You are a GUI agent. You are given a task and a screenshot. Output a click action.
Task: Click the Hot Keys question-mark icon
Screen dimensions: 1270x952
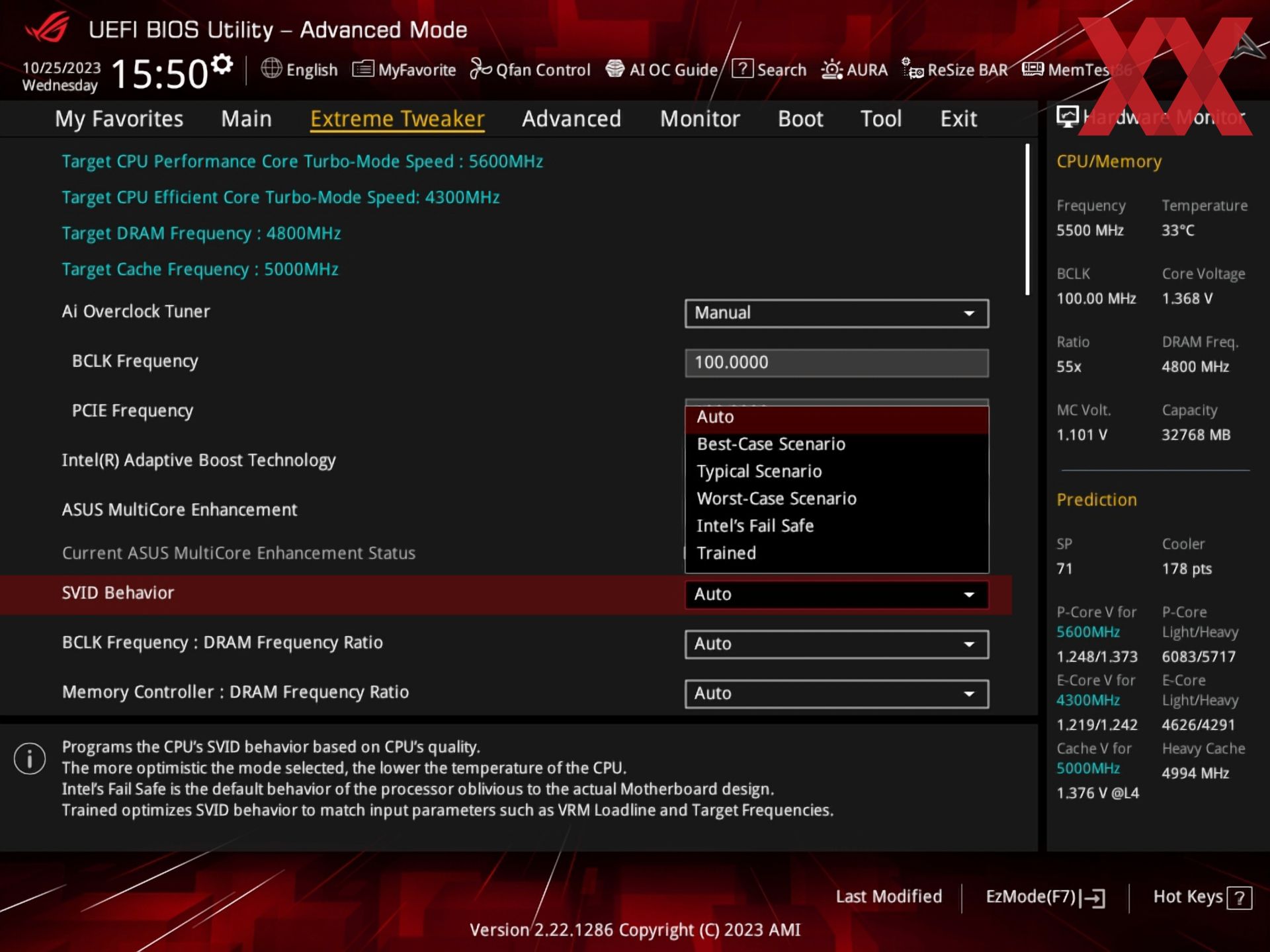click(1240, 898)
